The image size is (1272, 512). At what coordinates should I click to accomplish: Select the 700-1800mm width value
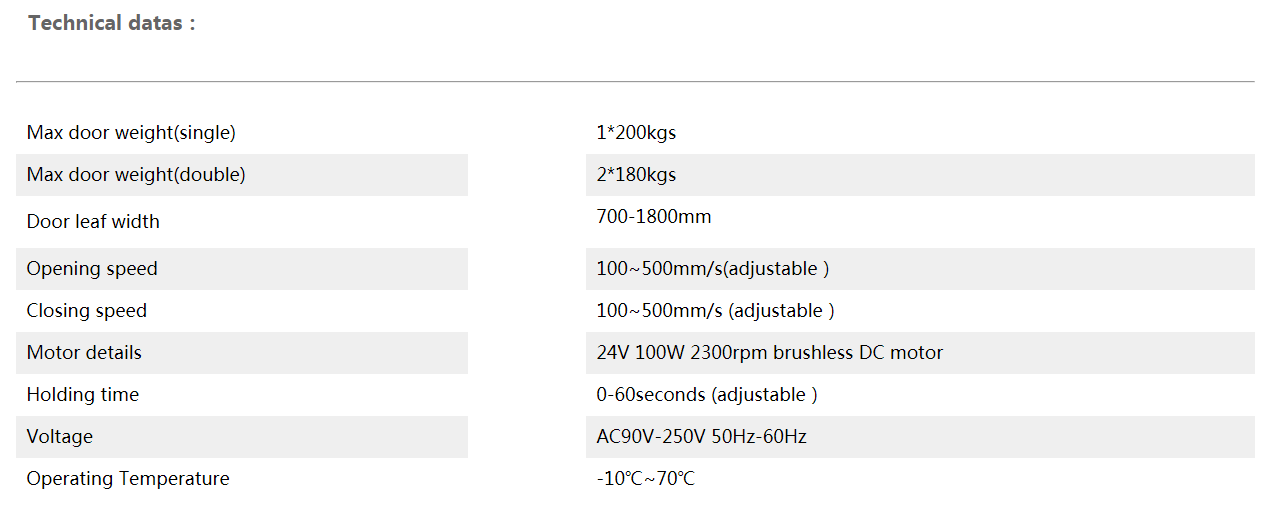tap(654, 217)
